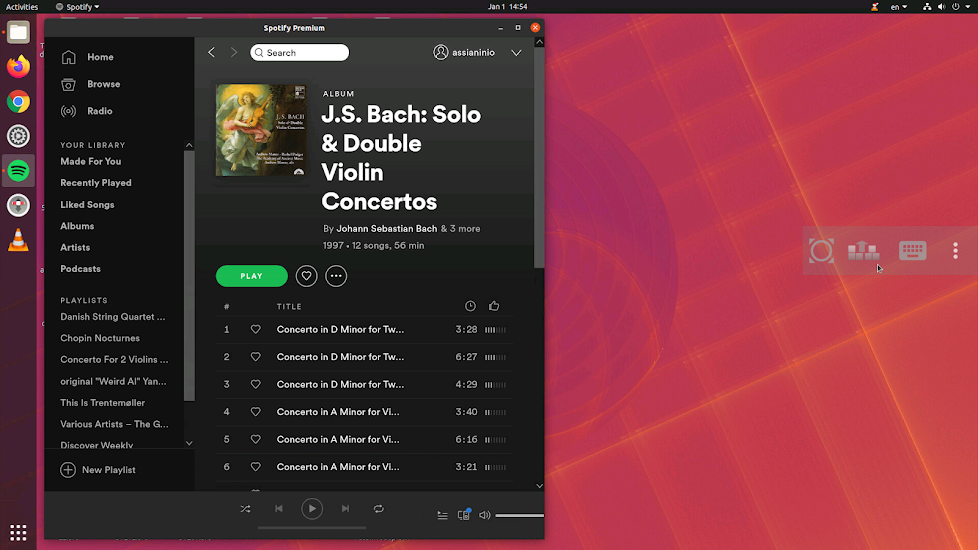The height and width of the screenshot is (550, 978).
Task: Toggle repeat mode
Action: (379, 509)
